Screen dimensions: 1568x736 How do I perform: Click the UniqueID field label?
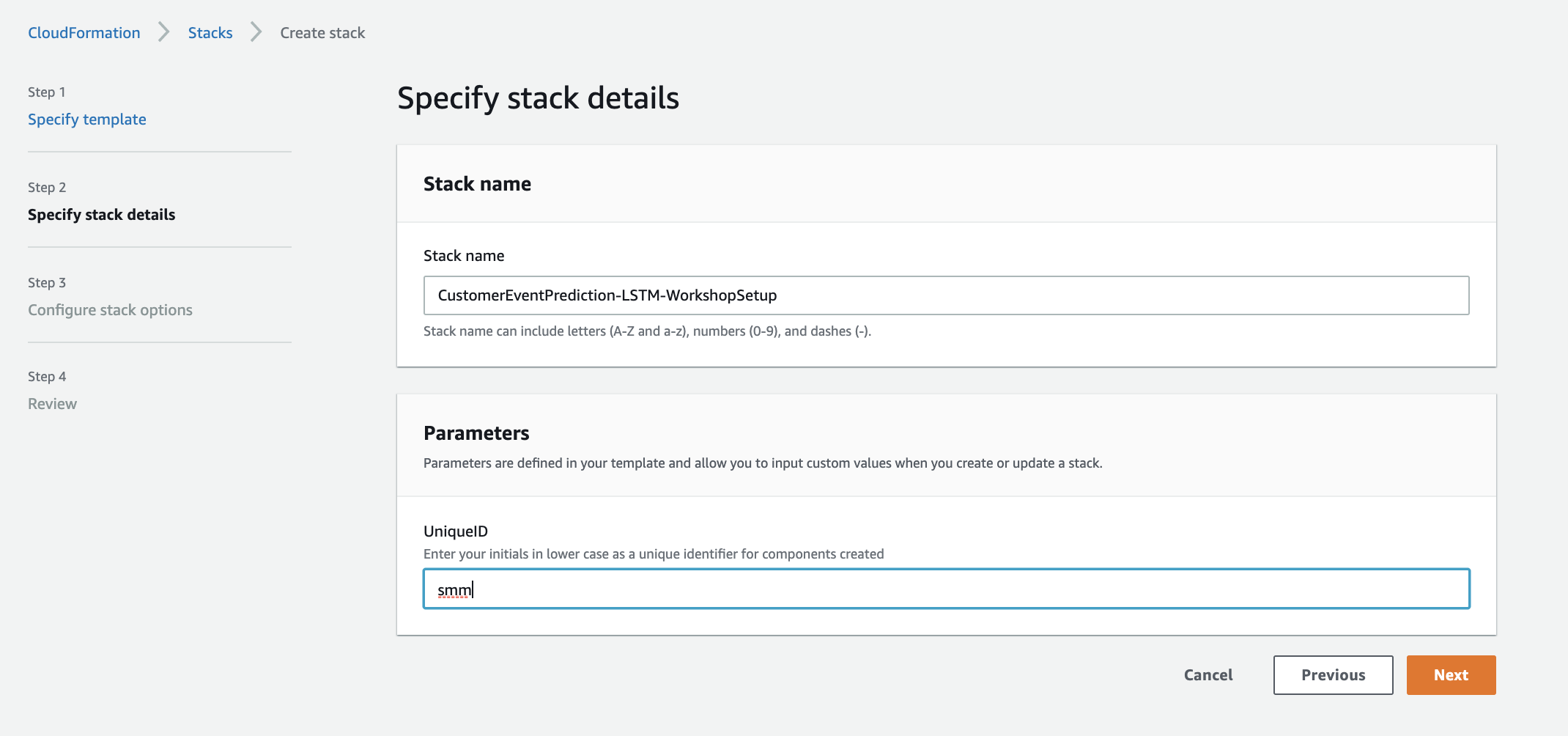(x=455, y=531)
